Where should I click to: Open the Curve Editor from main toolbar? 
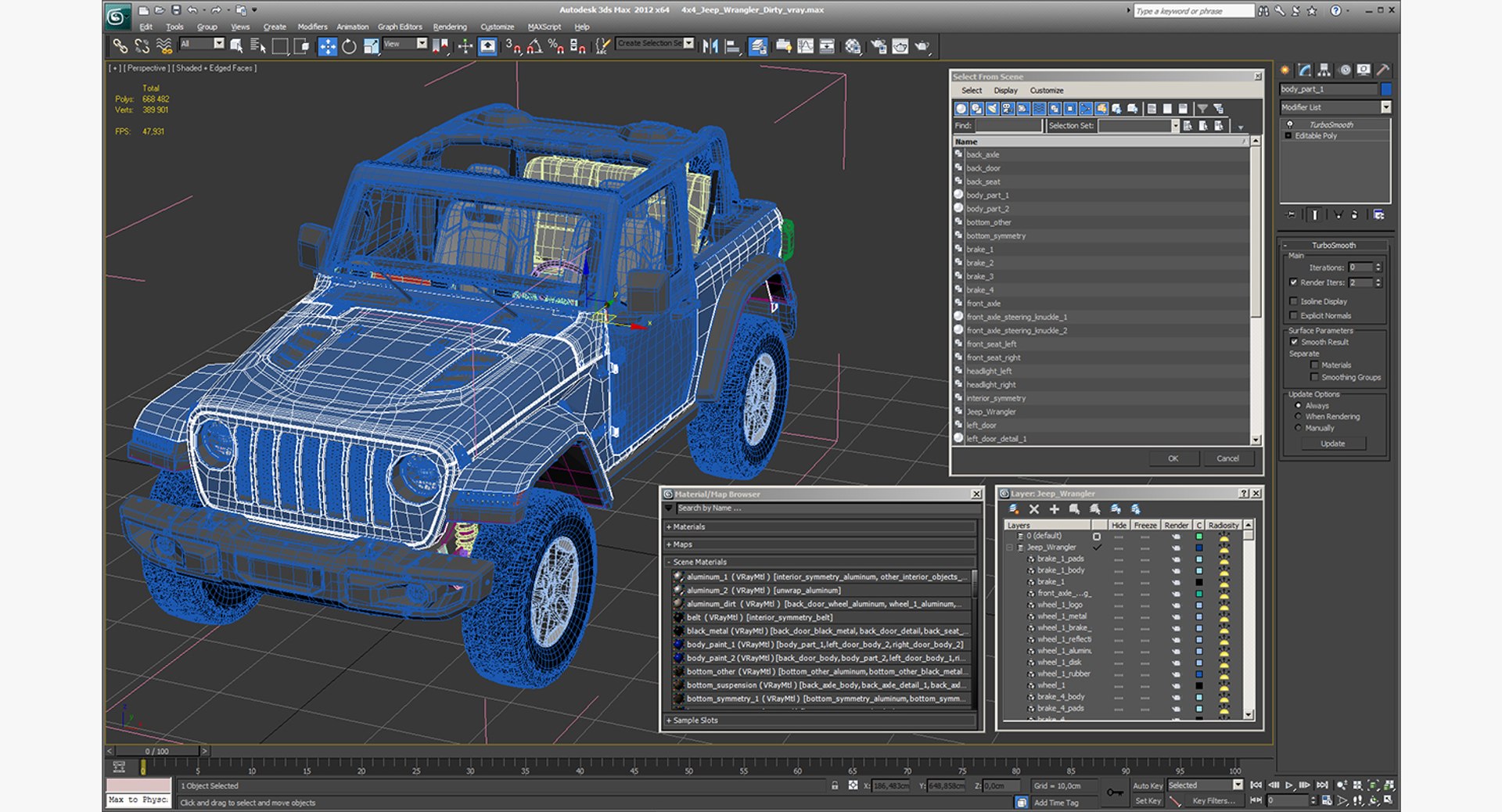805,47
